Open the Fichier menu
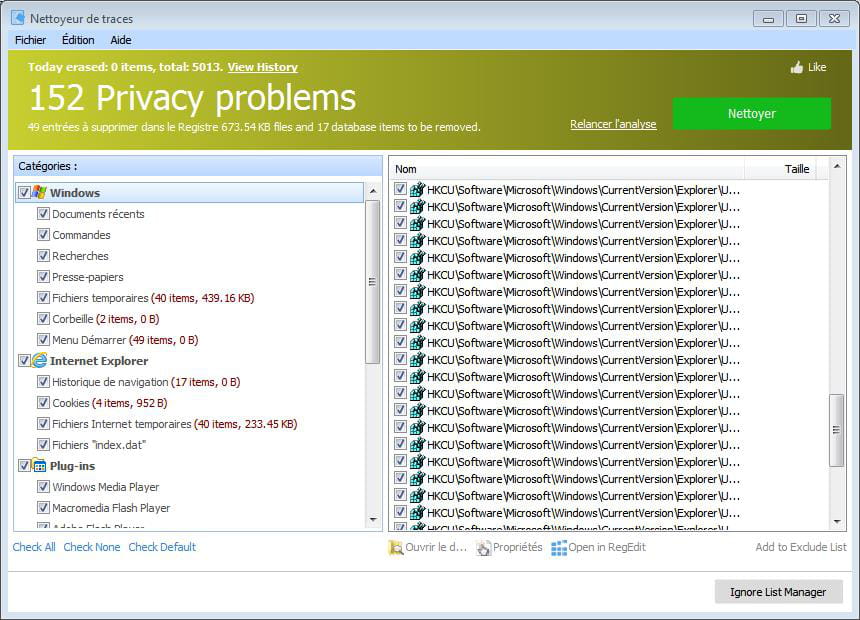This screenshot has width=860, height=620. click(x=30, y=40)
